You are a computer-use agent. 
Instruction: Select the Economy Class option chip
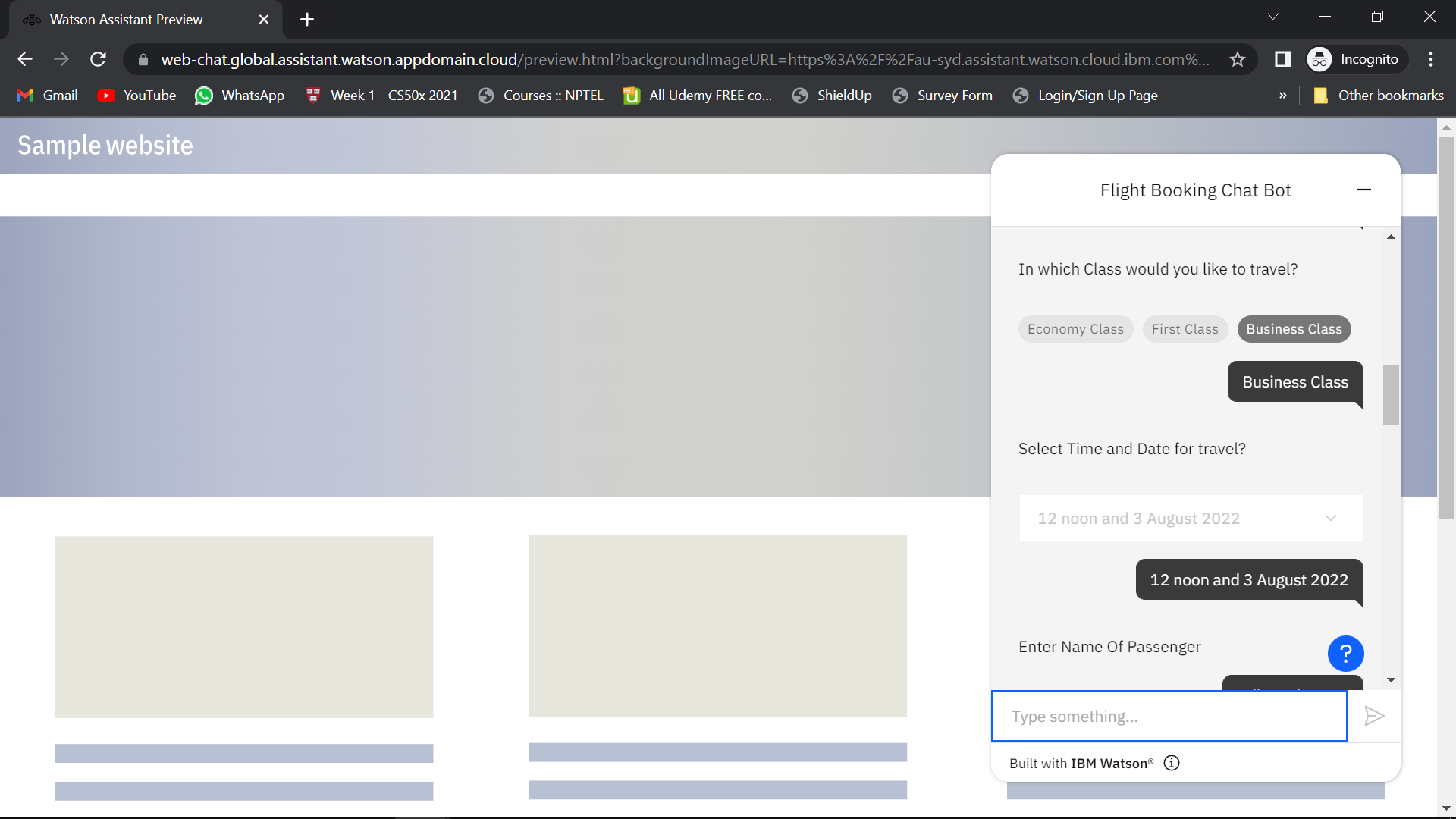tap(1075, 329)
